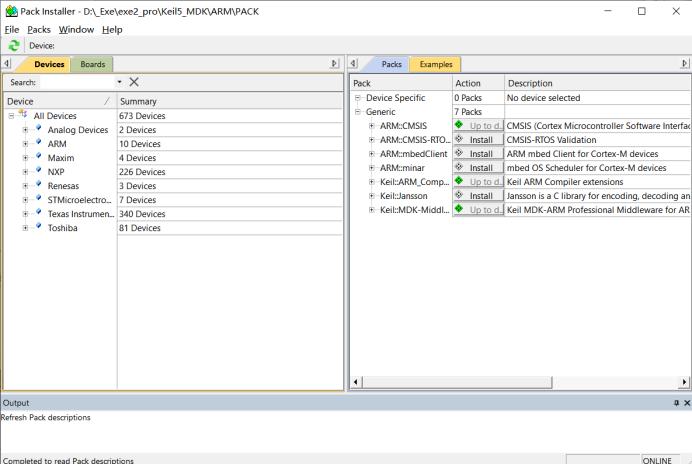Screen dimensions: 692x465
Task: Click the Pack Installer title bar icon
Action: (x=11, y=11)
